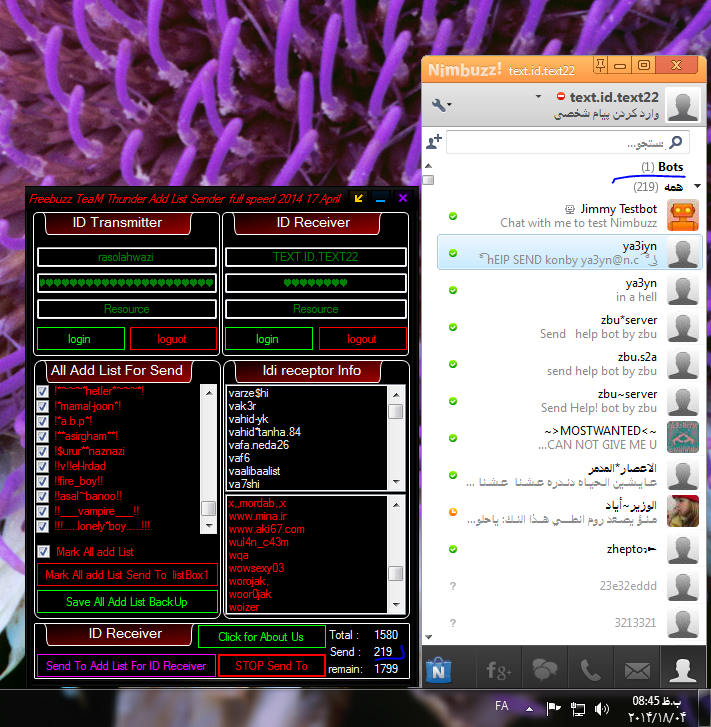Click ID Transmitter loguot button

(173, 339)
